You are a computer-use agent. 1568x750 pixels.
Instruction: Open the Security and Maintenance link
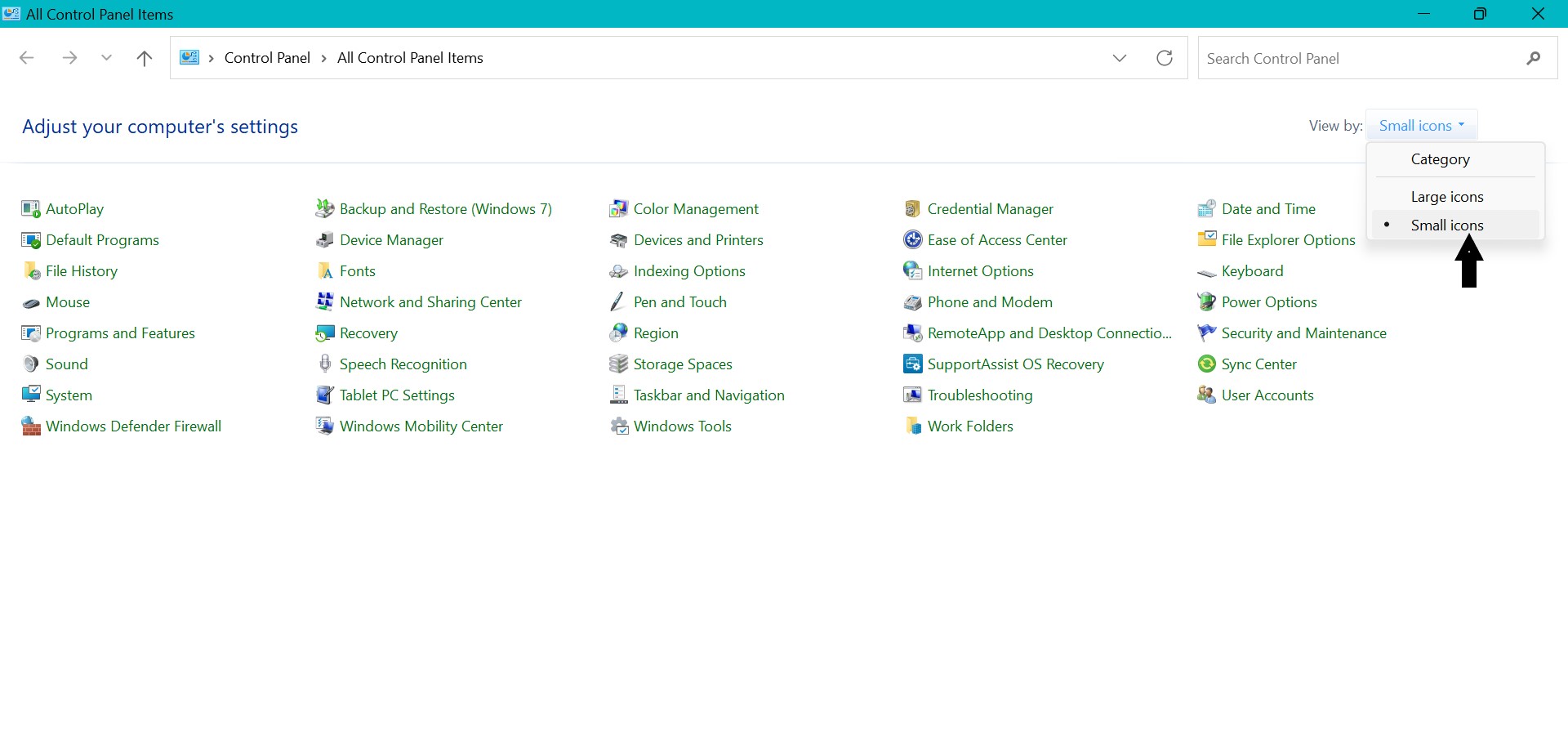tap(1304, 333)
